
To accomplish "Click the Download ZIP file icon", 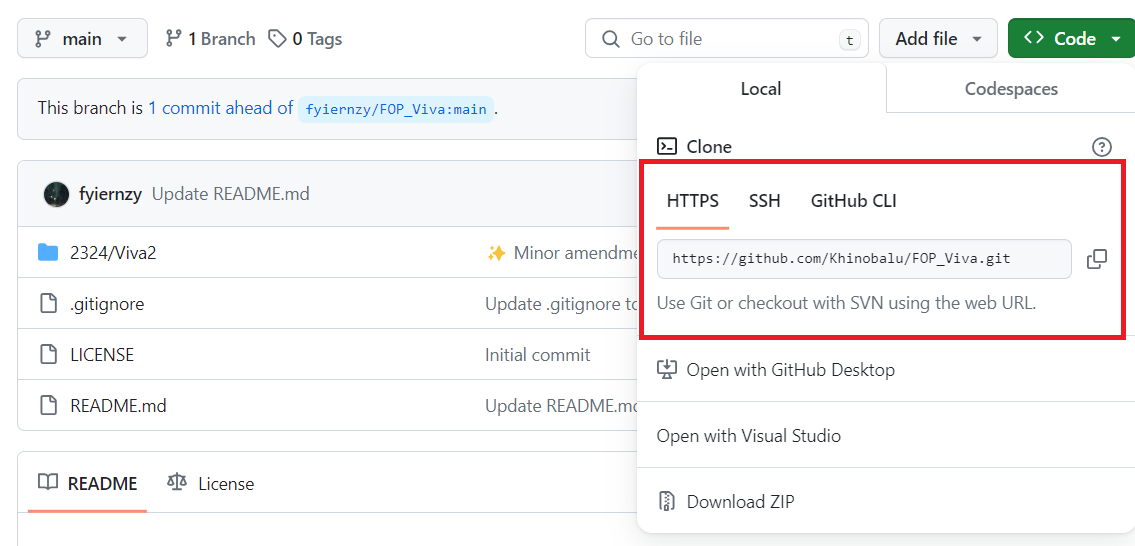I will click(666, 501).
